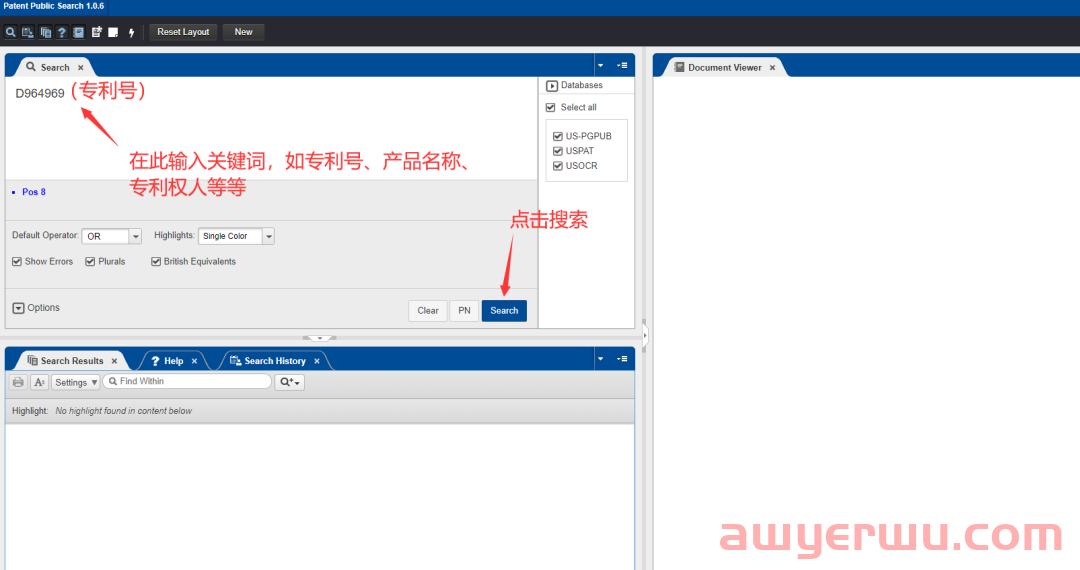Open the Default Operator dropdown
Viewport: 1080px width, 570px height.
pyautogui.click(x=135, y=237)
